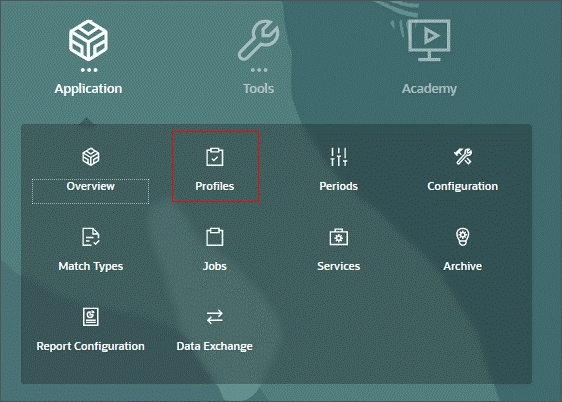The width and height of the screenshot is (562, 402).
Task: Click the Overview cube icon
Action: click(91, 157)
